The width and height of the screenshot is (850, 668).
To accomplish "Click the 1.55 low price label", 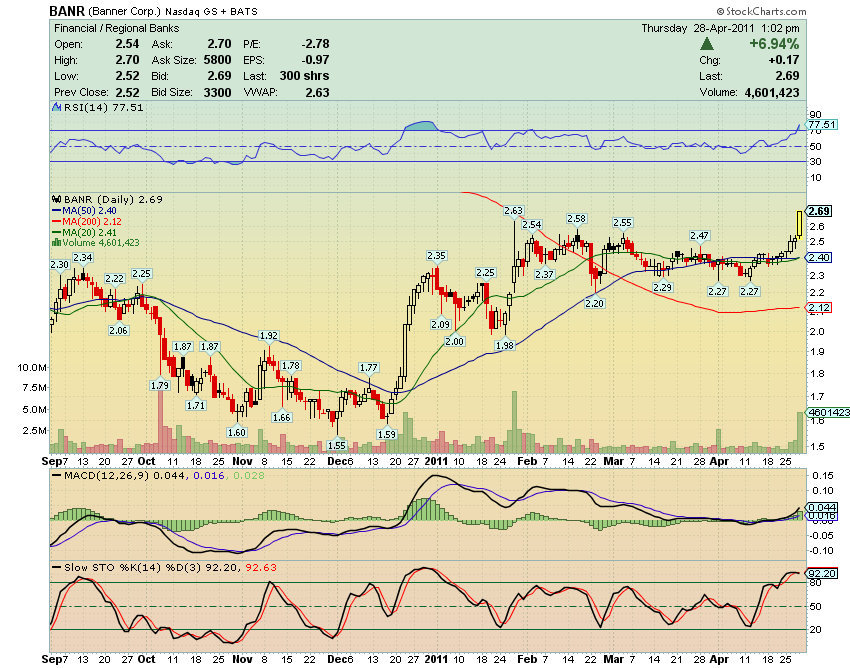I will 337,445.
